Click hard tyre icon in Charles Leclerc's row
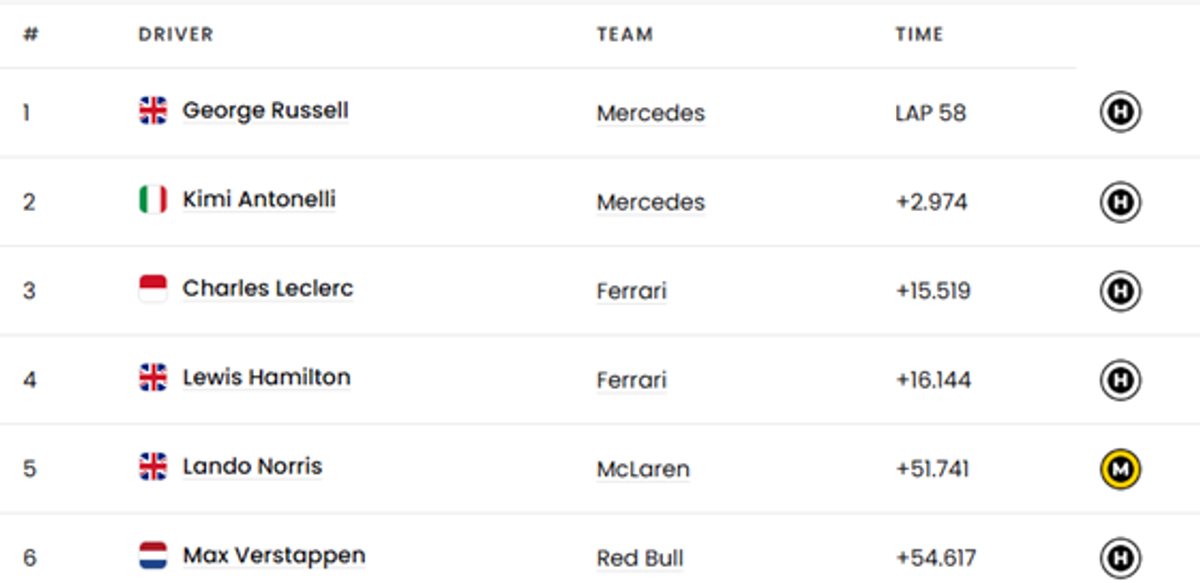The image size is (1200, 583). [1120, 291]
